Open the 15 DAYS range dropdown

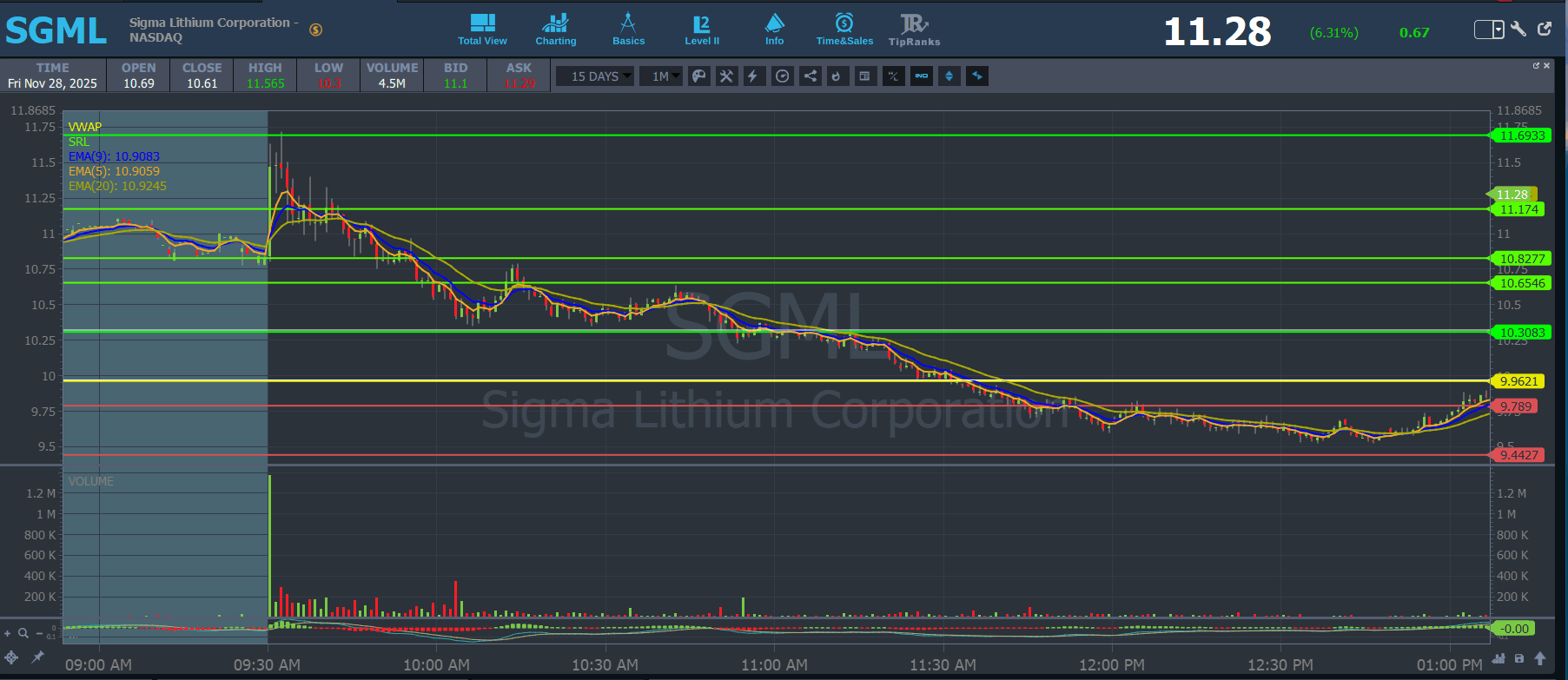click(x=595, y=76)
